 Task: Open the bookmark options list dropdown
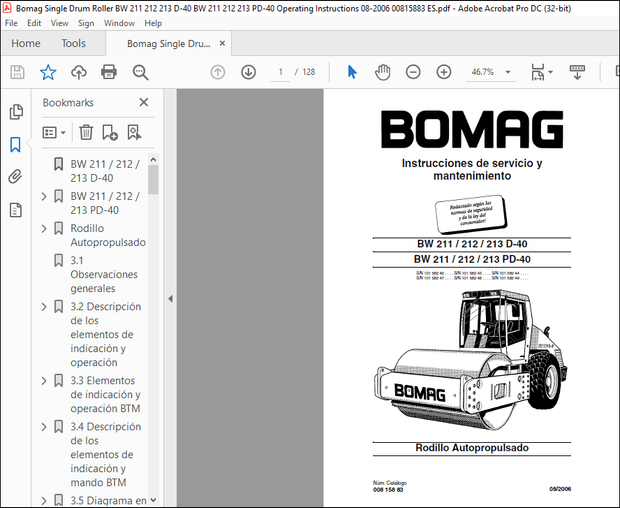click(x=54, y=132)
